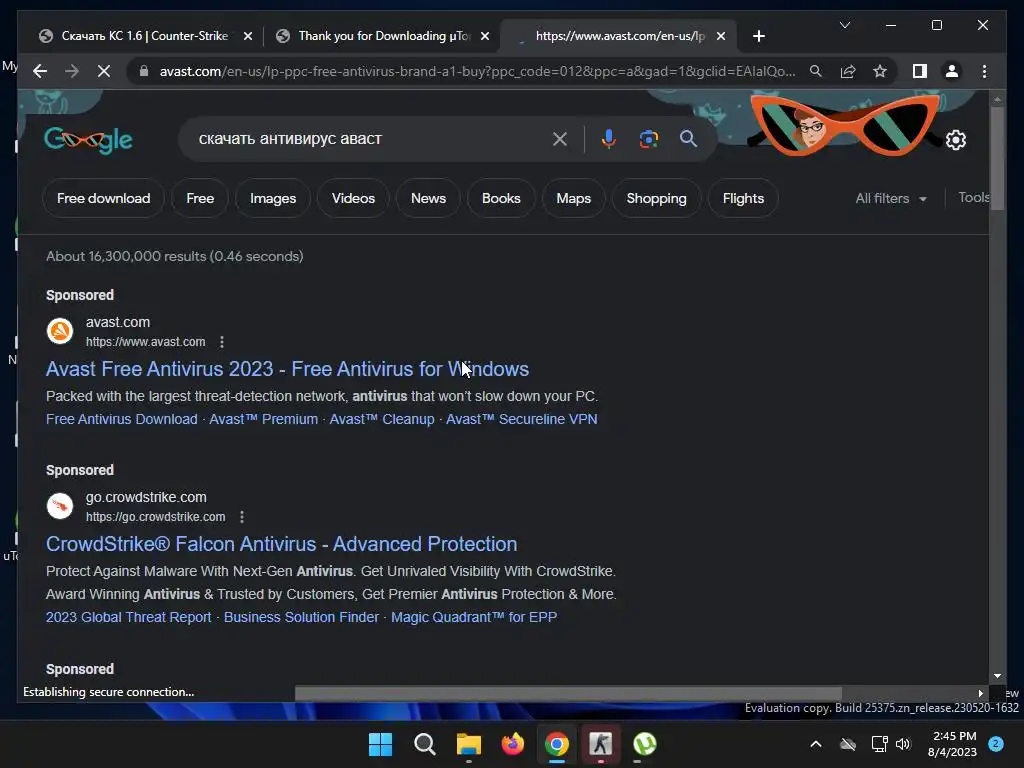Viewport: 1024px width, 768px height.
Task: Open taskbar Search
Action: (x=424, y=744)
